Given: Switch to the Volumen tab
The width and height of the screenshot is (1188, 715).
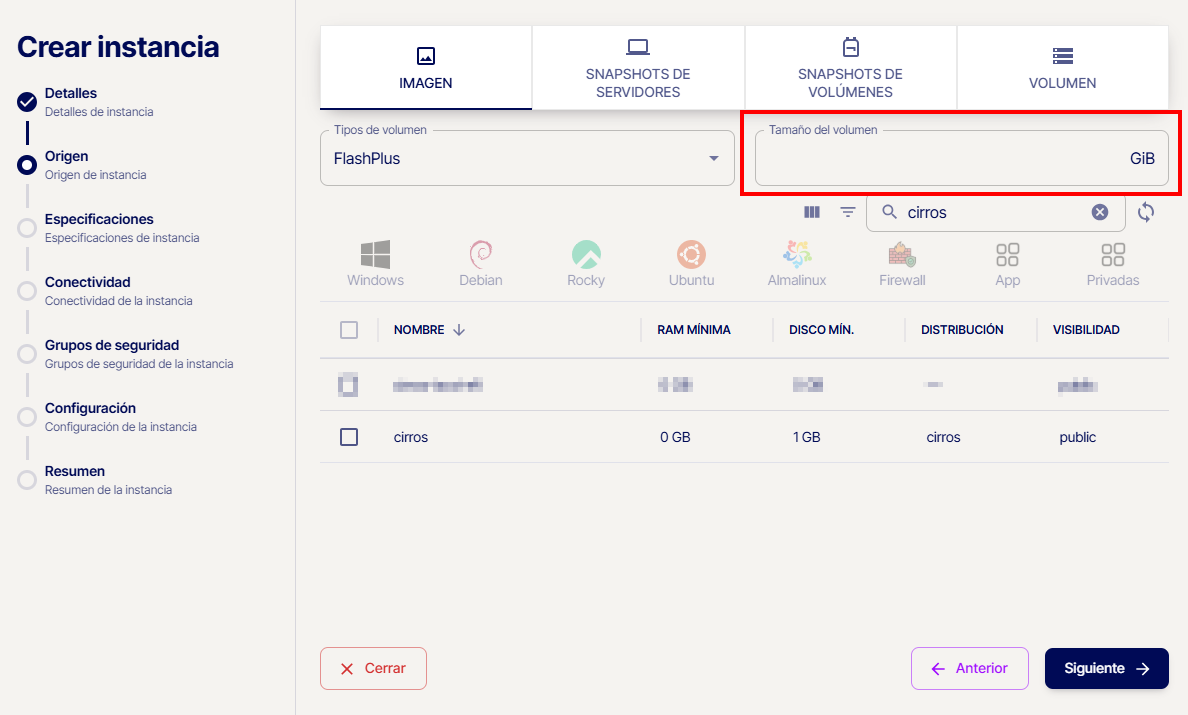Looking at the screenshot, I should pyautogui.click(x=1062, y=68).
